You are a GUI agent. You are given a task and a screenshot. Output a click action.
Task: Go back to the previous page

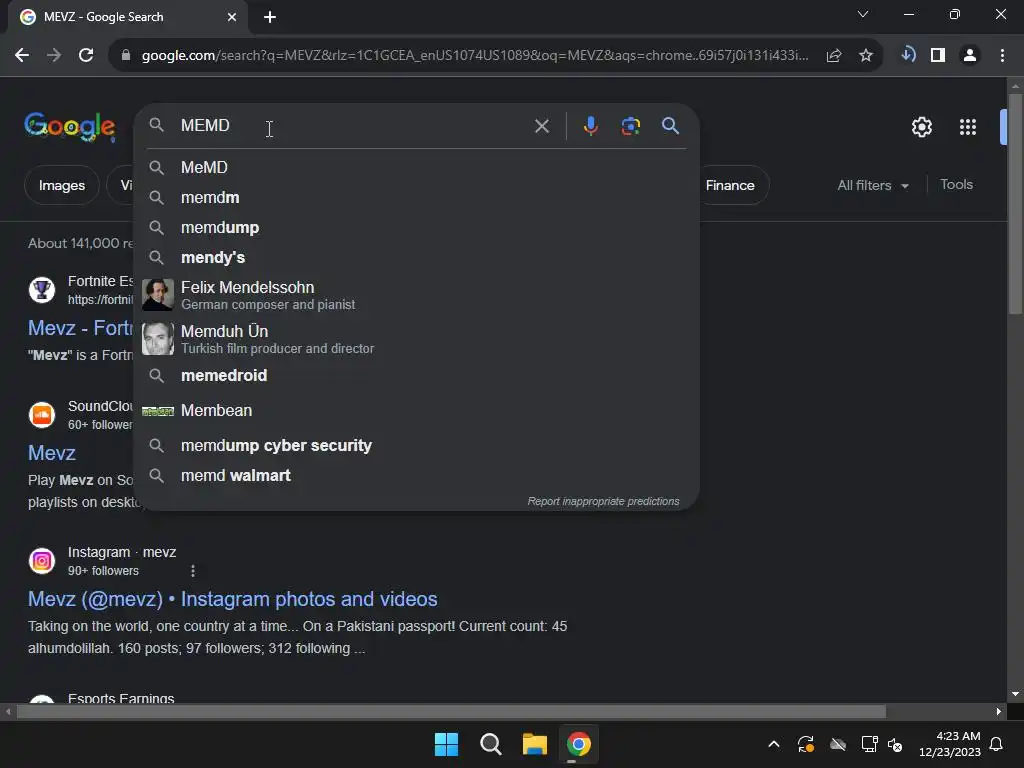point(22,56)
